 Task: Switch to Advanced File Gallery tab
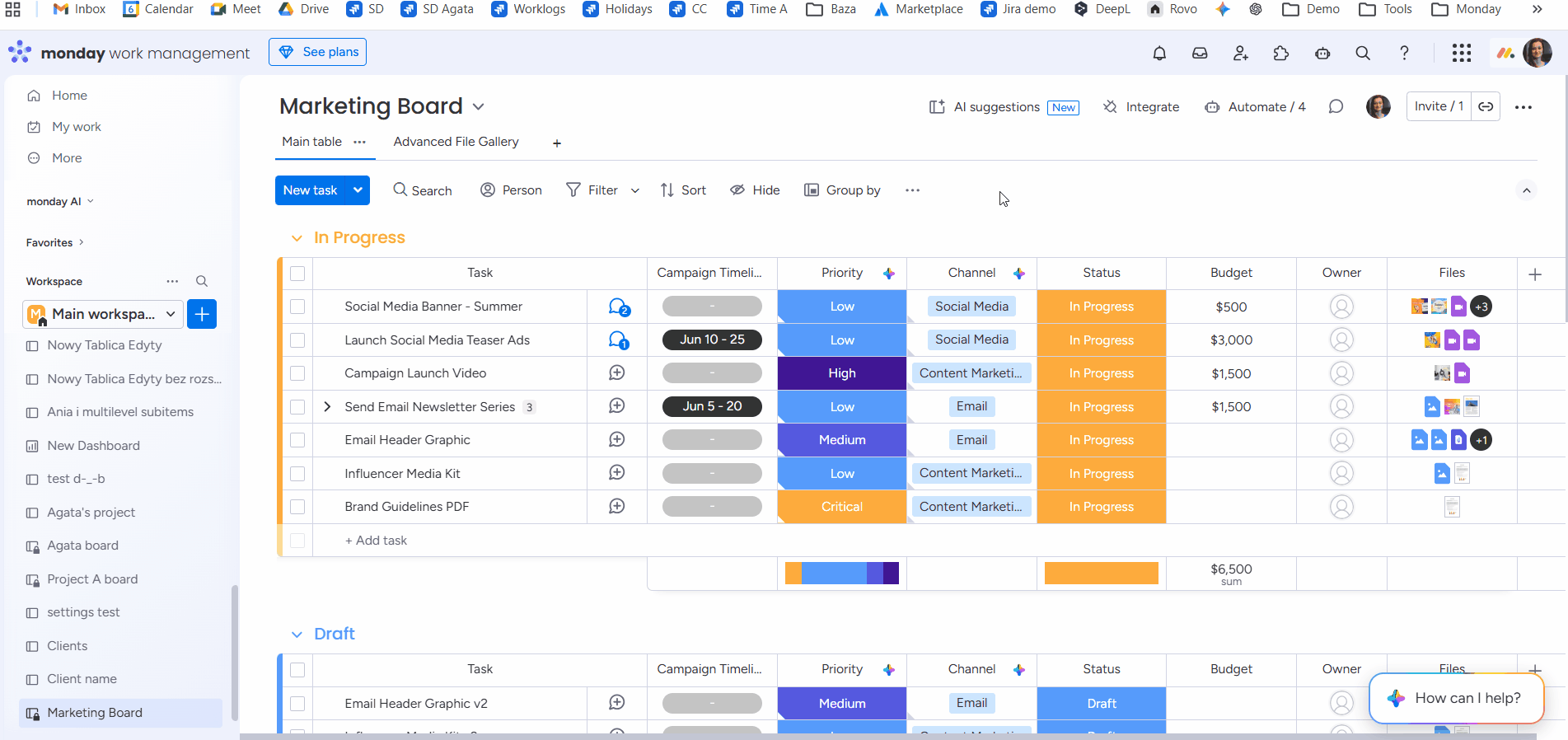[456, 142]
